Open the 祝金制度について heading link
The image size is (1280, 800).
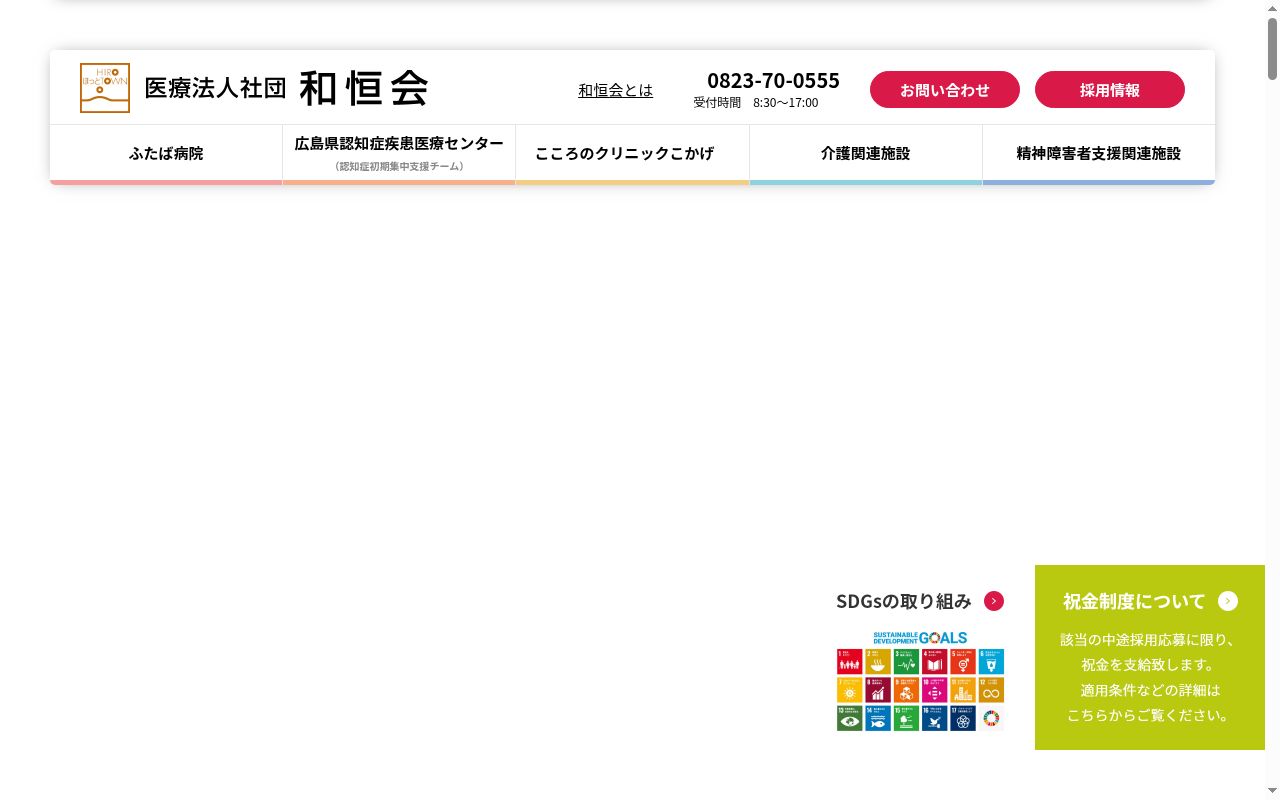(1134, 601)
